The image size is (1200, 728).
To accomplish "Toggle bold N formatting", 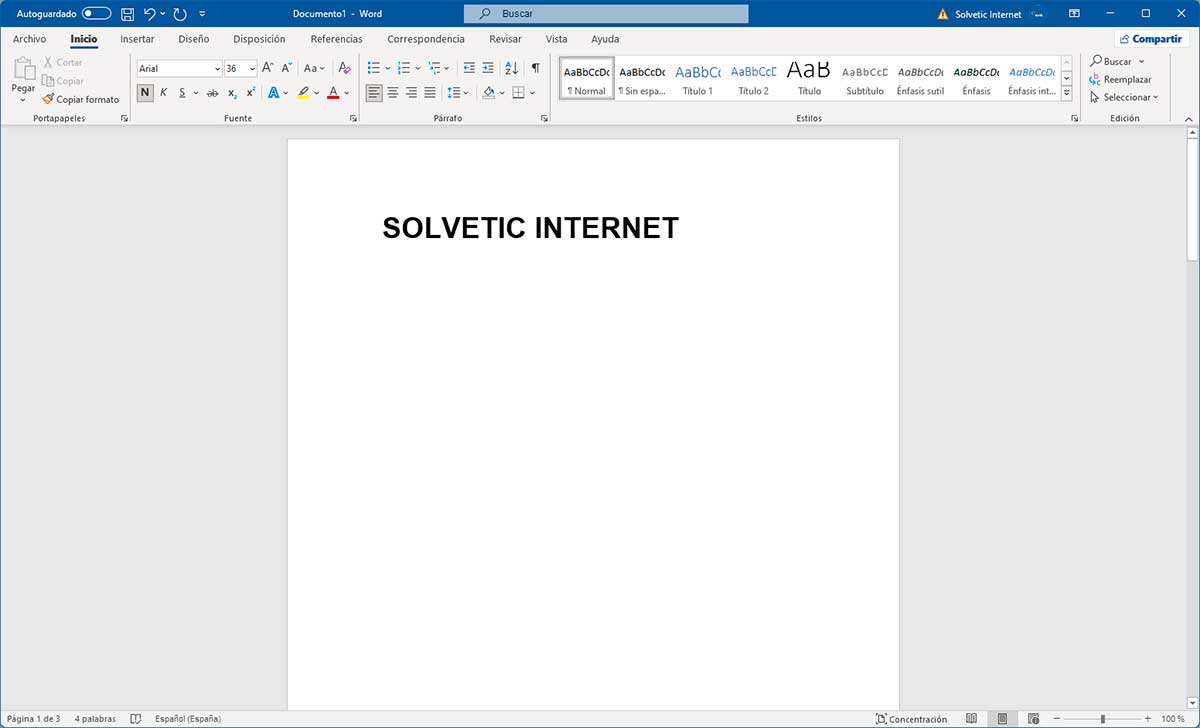I will coord(145,93).
